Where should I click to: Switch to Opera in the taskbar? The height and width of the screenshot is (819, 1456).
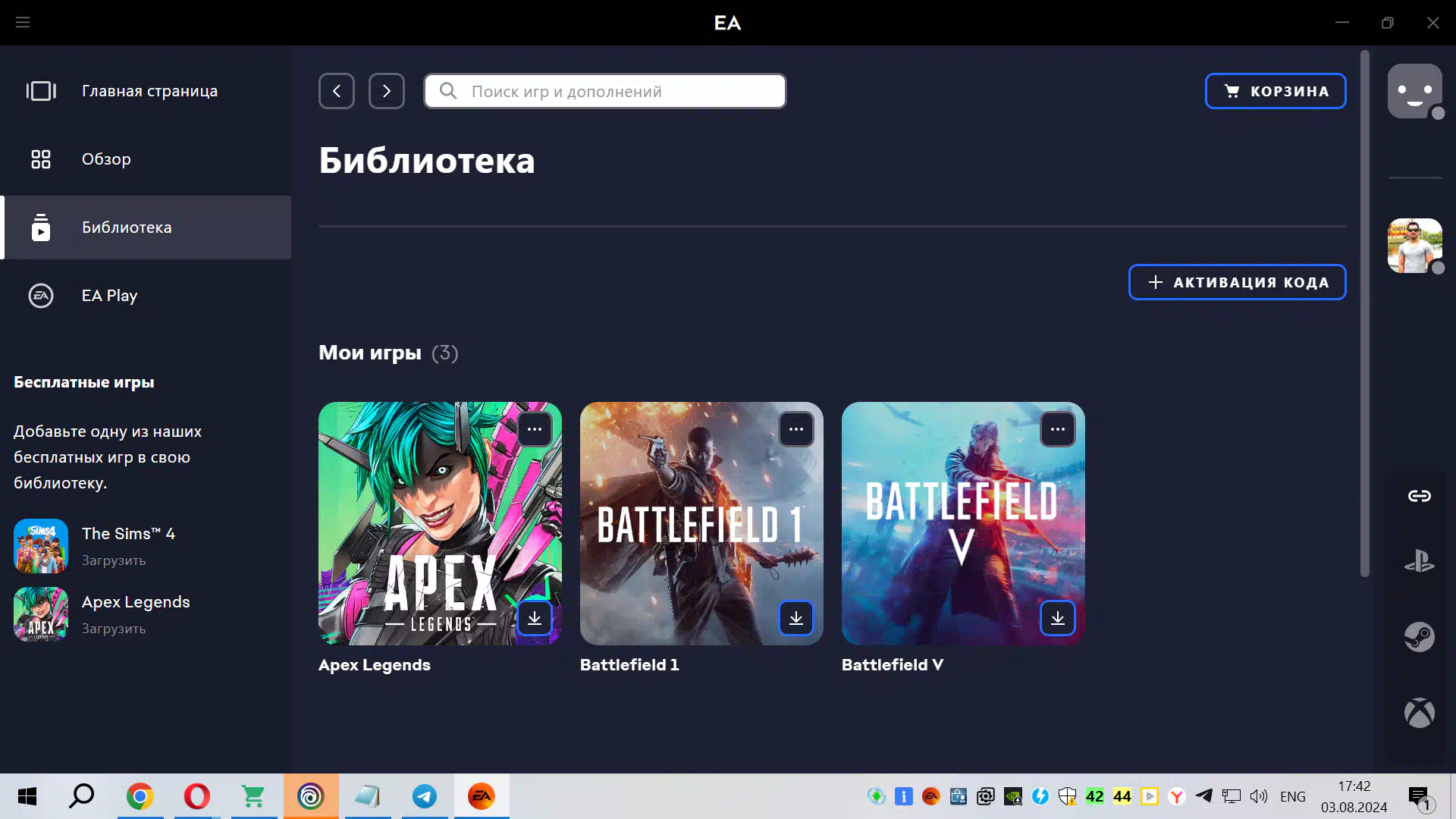point(197,796)
